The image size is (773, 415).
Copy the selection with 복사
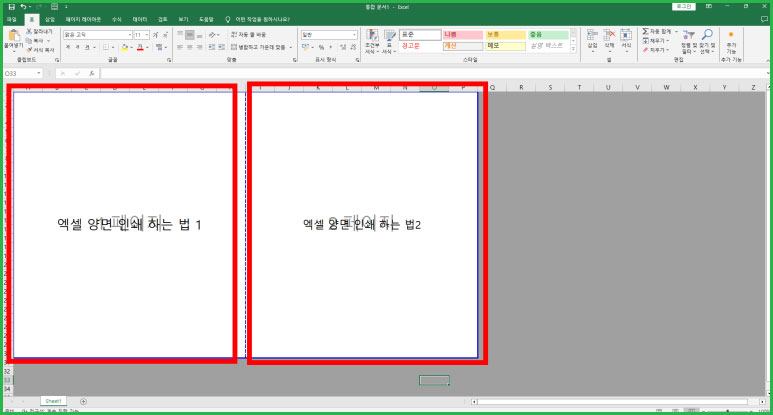(37, 41)
